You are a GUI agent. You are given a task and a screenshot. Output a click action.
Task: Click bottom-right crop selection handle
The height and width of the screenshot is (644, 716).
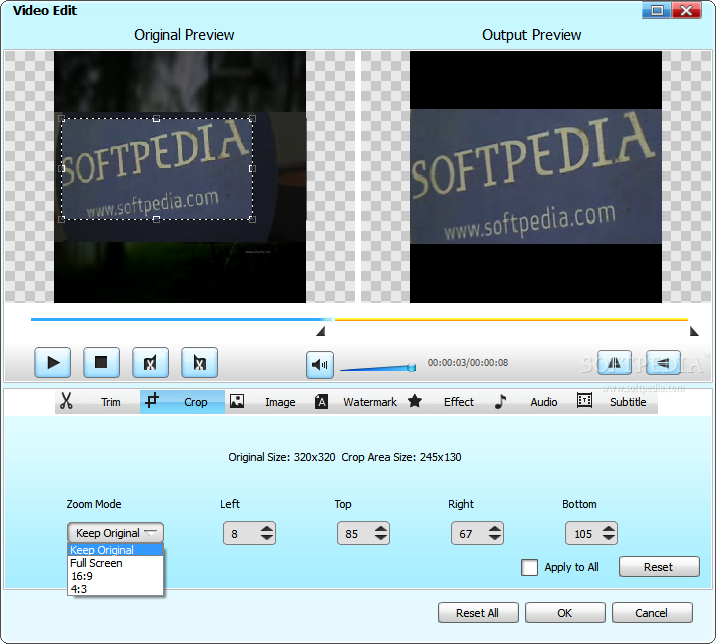tap(252, 219)
